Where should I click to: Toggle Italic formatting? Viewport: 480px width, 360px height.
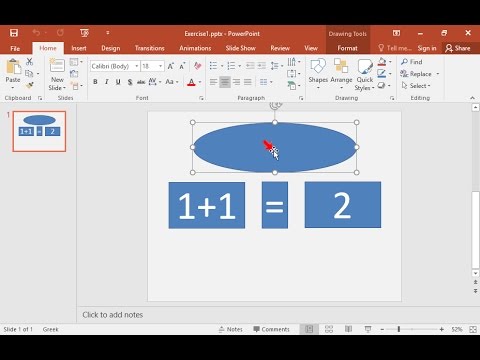click(107, 82)
